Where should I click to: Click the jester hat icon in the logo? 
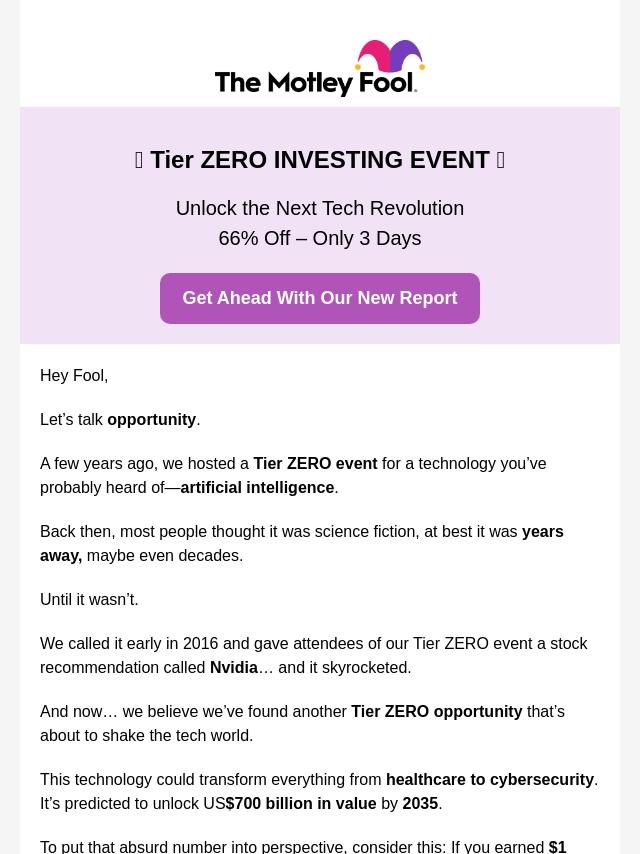tap(390, 56)
